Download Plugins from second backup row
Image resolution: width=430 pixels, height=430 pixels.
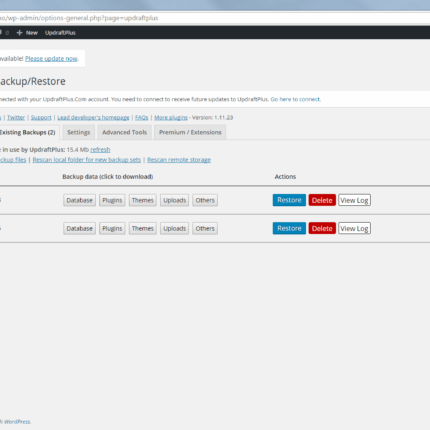click(x=112, y=229)
